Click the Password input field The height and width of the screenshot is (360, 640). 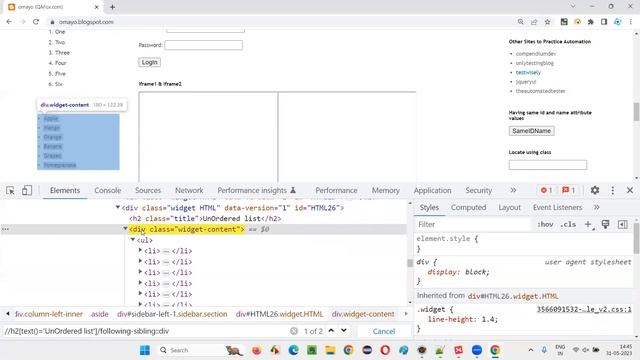[x=203, y=45]
